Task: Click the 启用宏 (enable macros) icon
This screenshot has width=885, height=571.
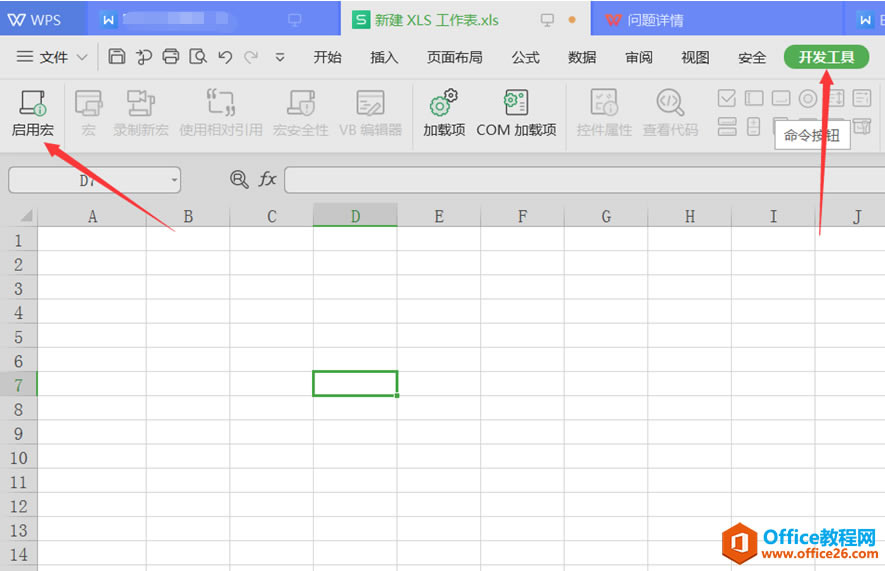Action: pos(33,113)
